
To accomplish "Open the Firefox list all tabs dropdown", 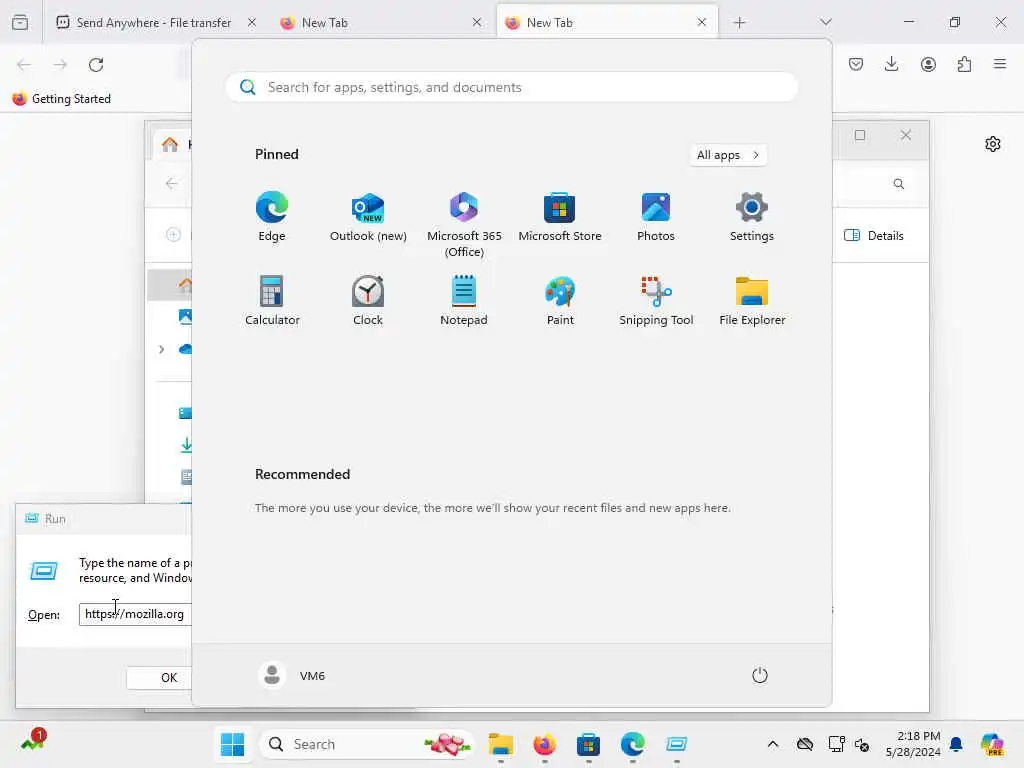I will tap(825, 23).
